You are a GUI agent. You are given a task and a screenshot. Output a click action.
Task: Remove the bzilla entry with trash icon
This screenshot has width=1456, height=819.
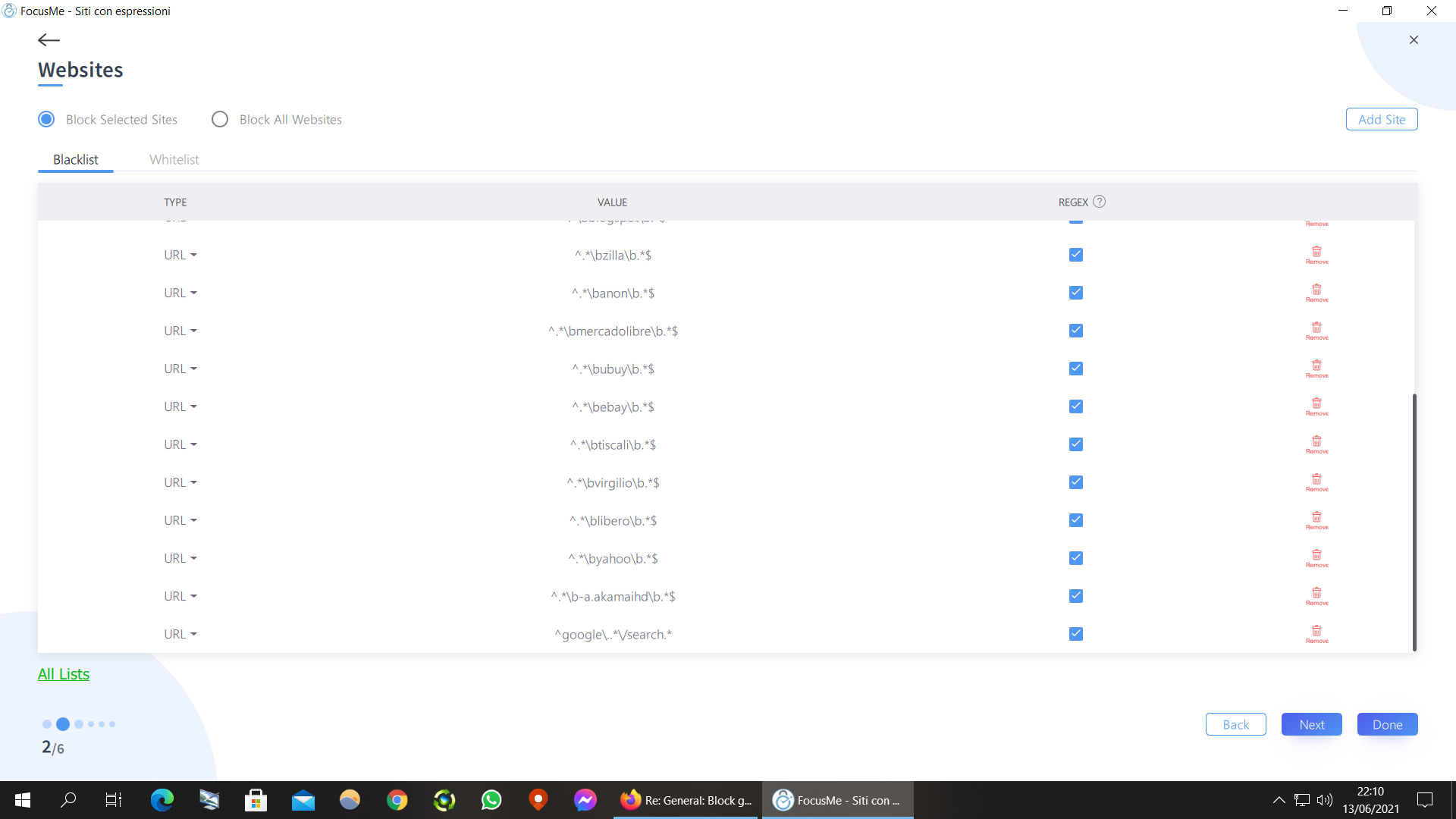[x=1316, y=255]
